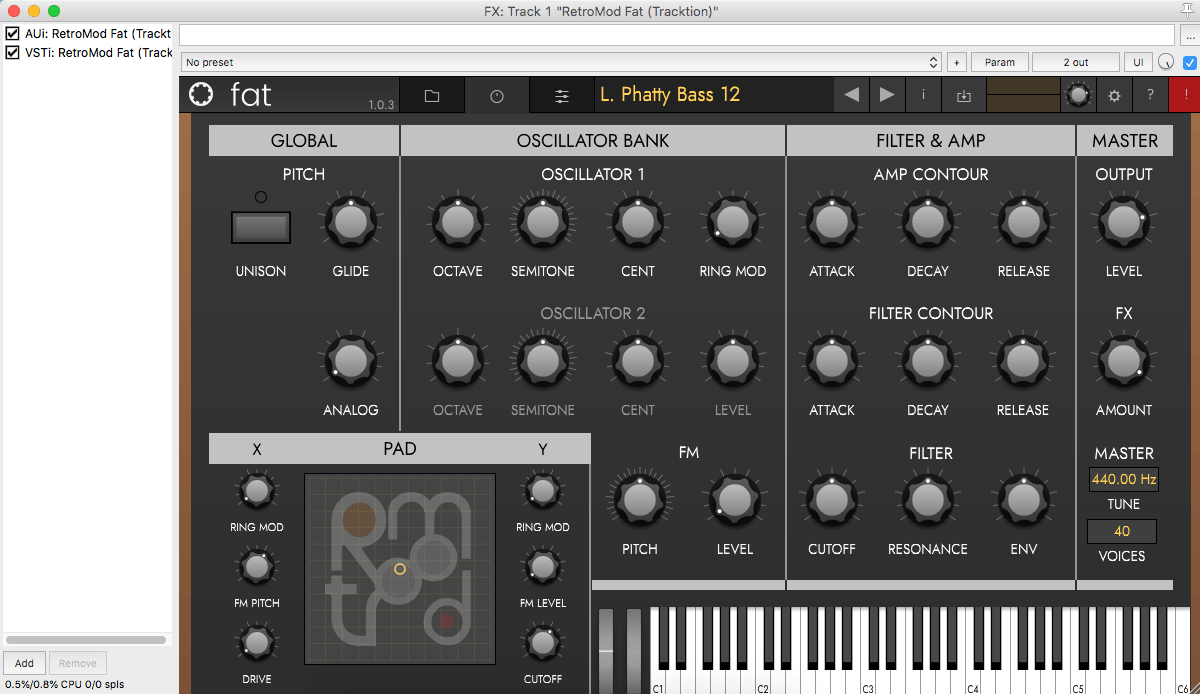This screenshot has width=1200, height=694.
Task: Click the FM section LEVEL knob
Action: pyautogui.click(x=733, y=500)
